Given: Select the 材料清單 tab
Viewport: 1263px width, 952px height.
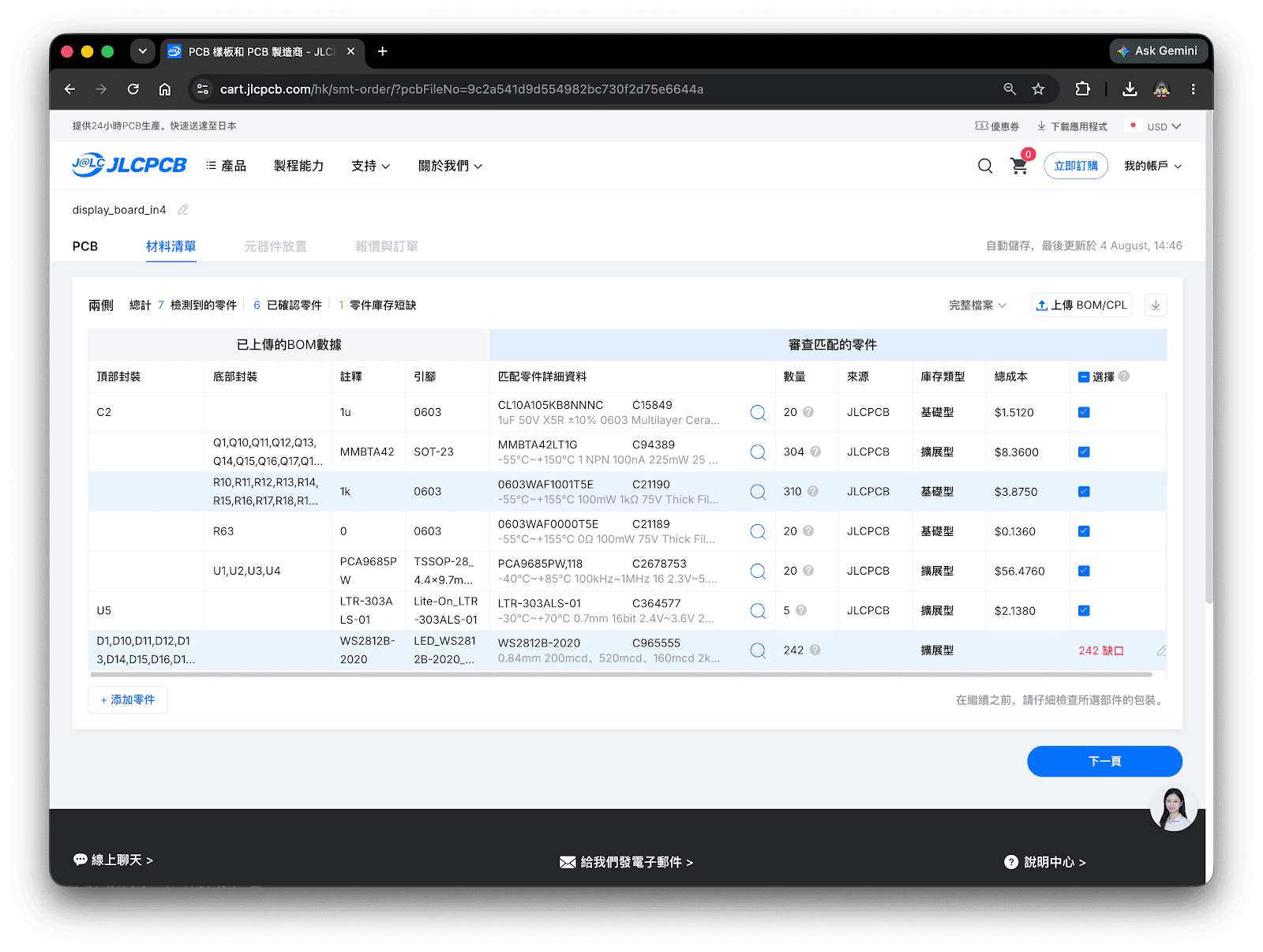Looking at the screenshot, I should click(171, 246).
